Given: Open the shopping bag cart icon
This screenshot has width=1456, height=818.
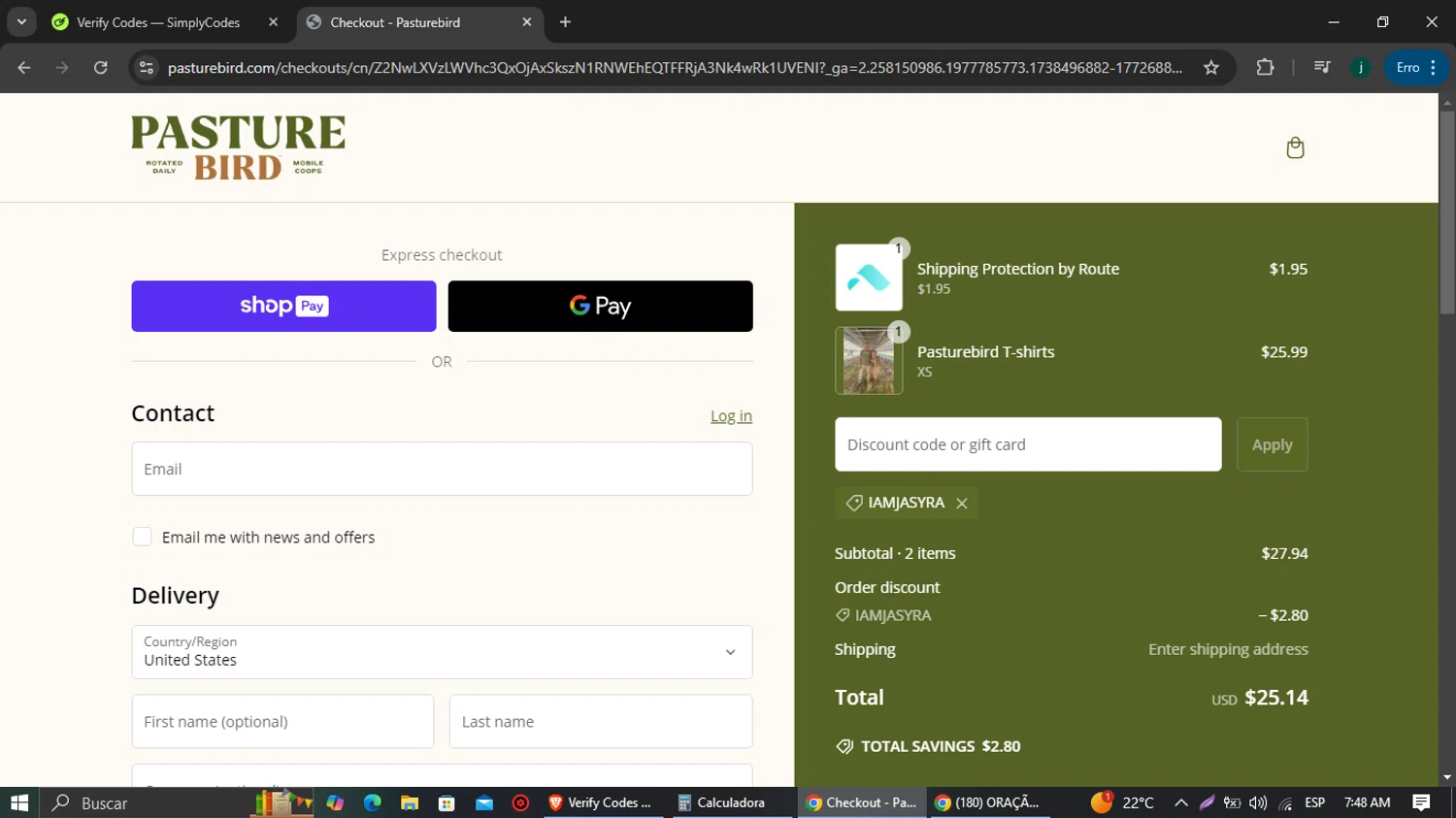Looking at the screenshot, I should click(1295, 147).
